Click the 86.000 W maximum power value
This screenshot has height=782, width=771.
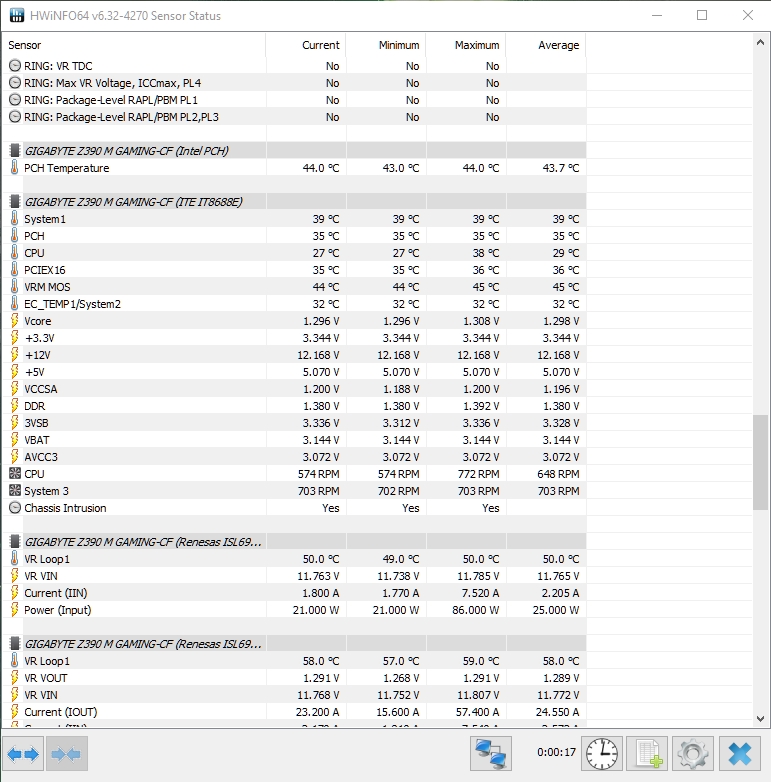(476, 610)
